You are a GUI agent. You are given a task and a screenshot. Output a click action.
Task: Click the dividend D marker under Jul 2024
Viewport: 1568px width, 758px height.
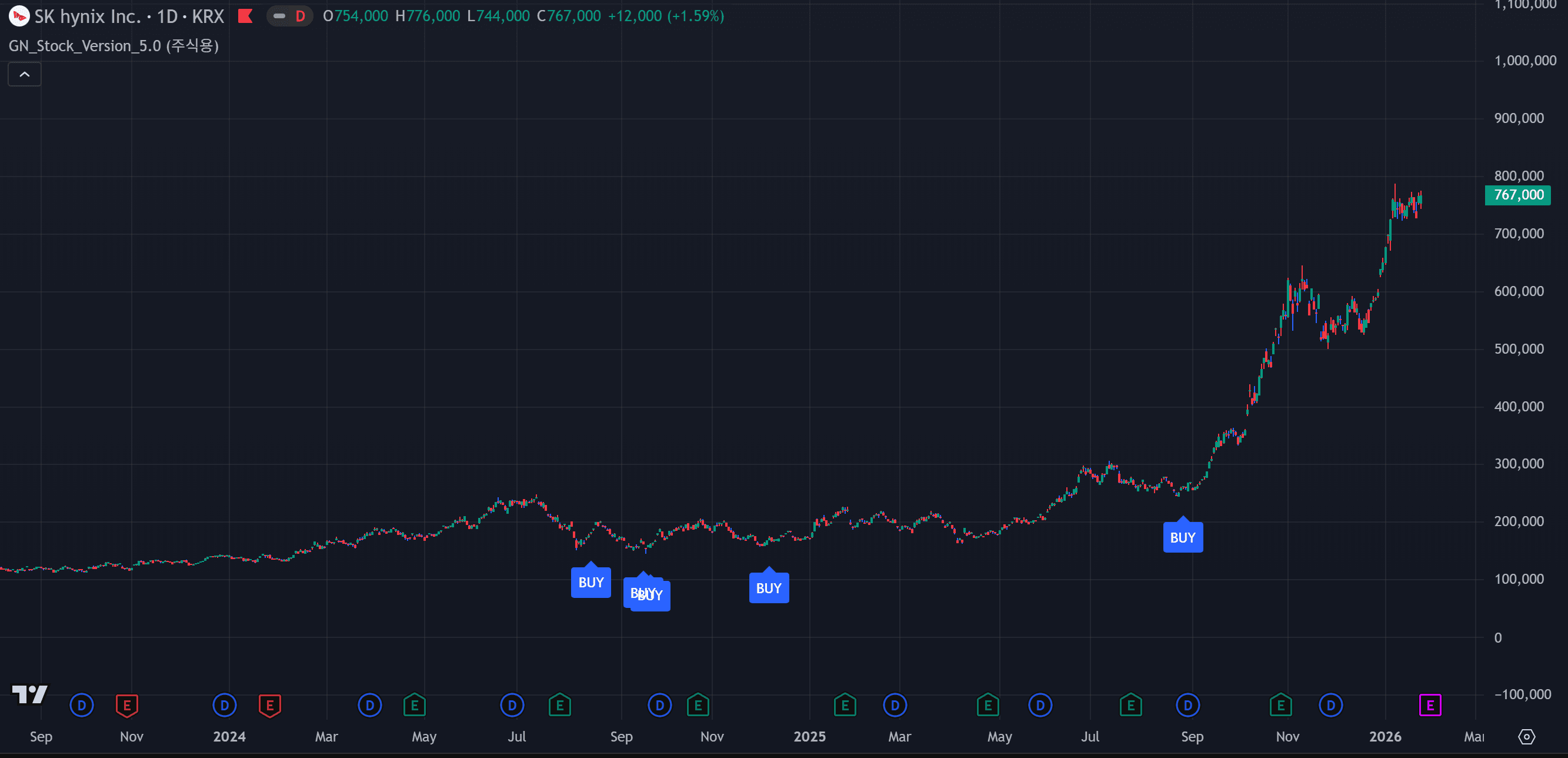pos(512,706)
